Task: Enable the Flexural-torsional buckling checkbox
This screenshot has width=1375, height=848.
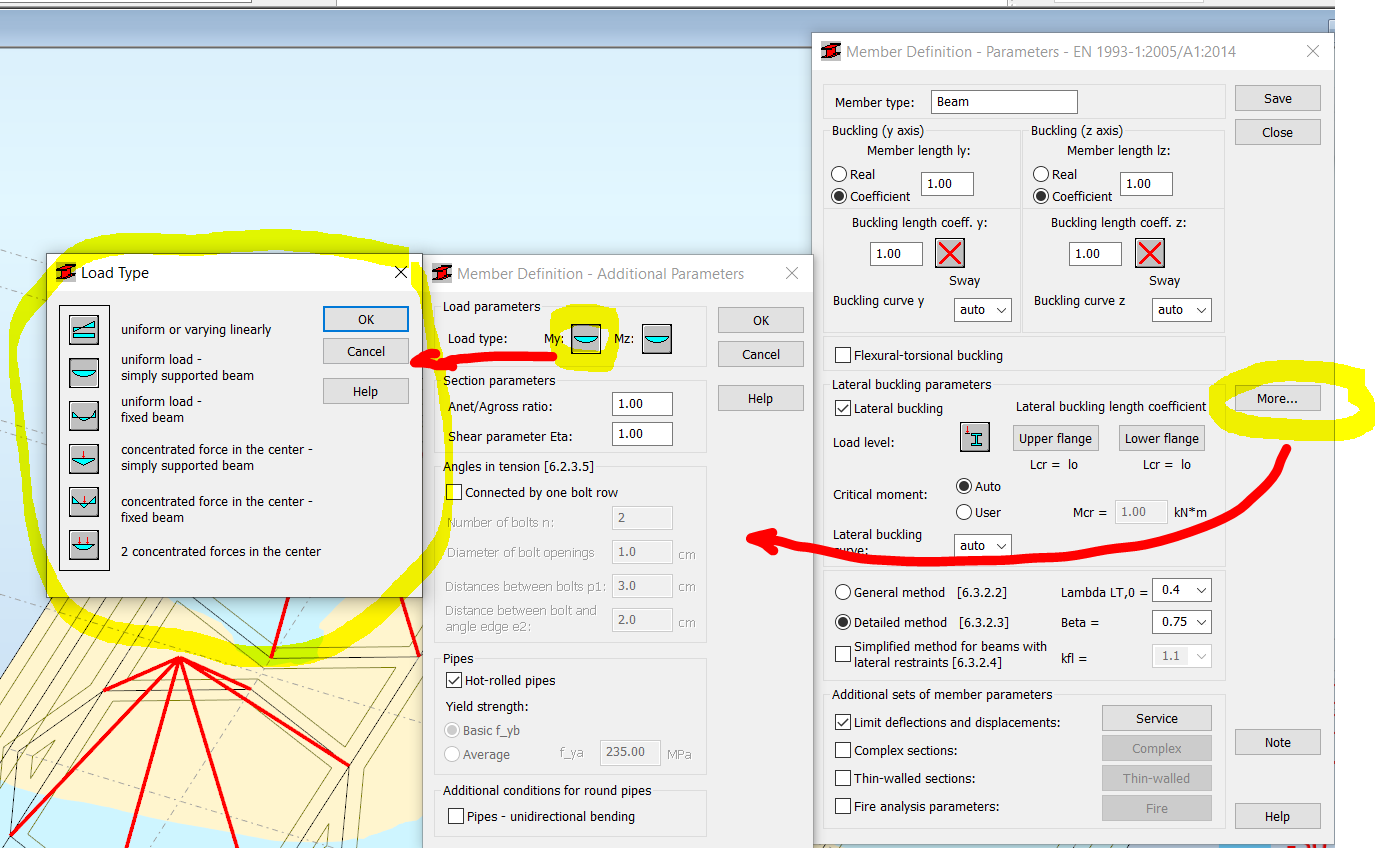Action: 842,354
